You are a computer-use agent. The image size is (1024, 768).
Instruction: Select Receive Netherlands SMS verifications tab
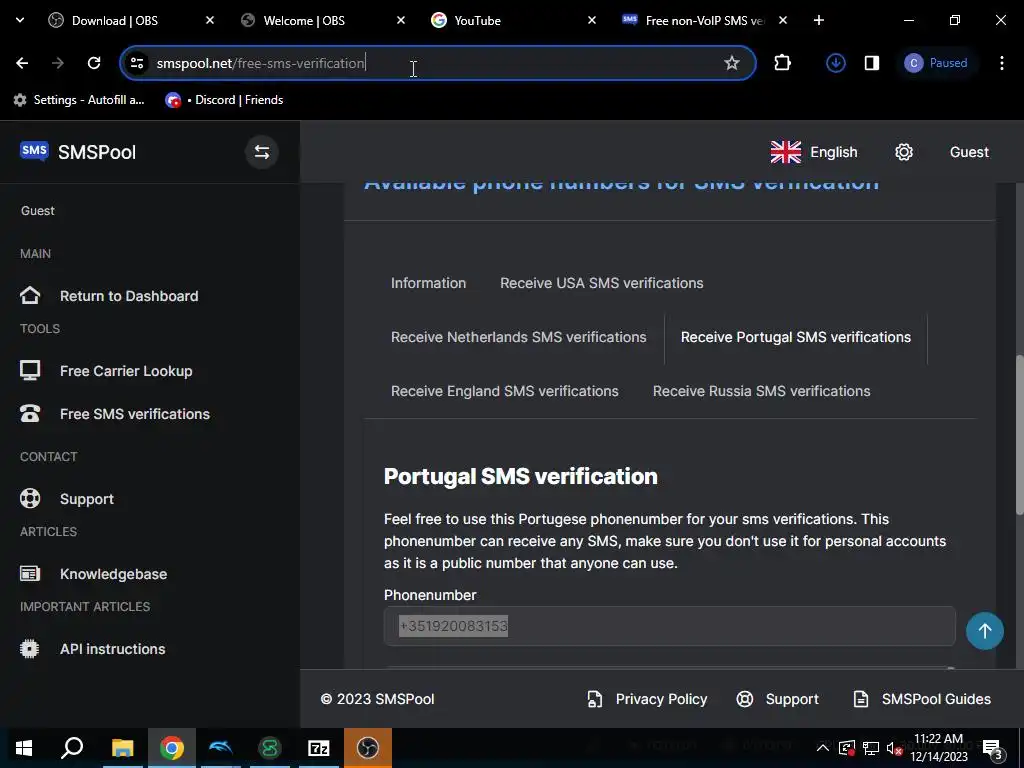[519, 337]
